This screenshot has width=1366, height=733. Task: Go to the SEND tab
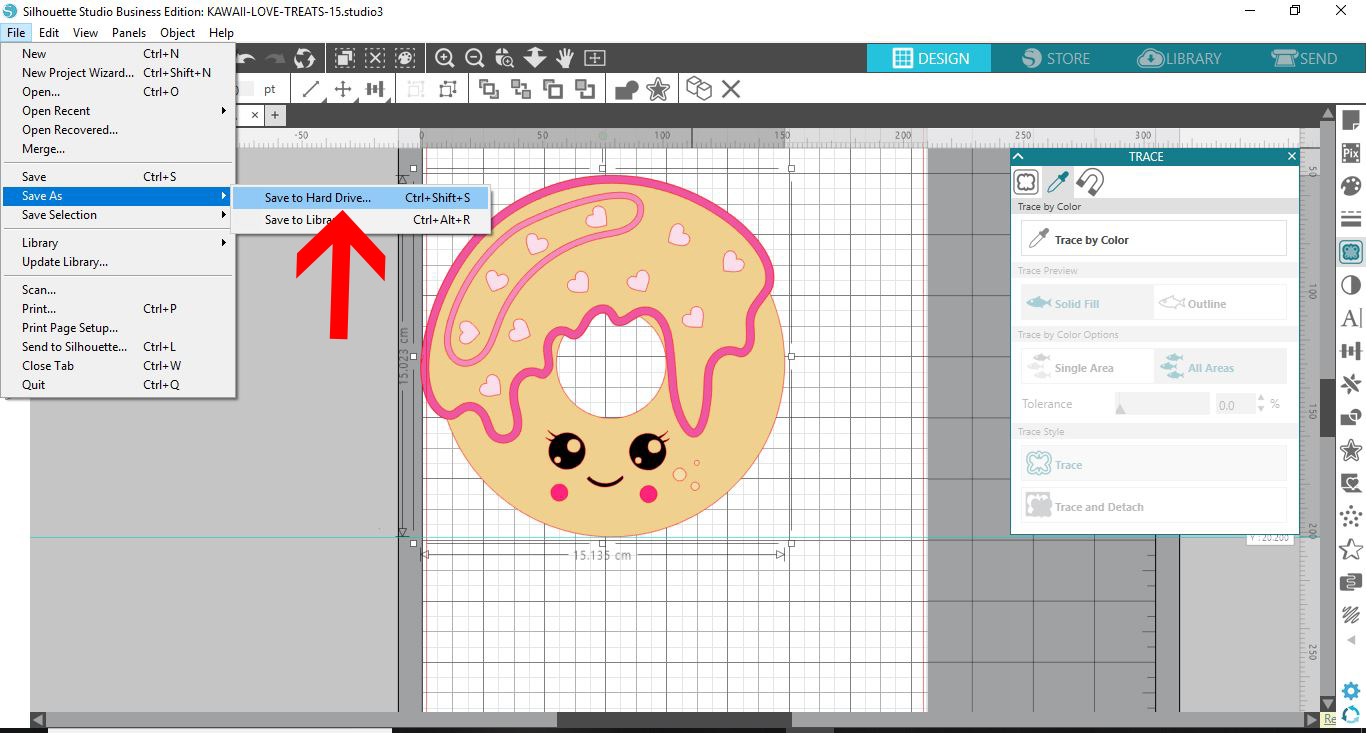pos(1304,58)
